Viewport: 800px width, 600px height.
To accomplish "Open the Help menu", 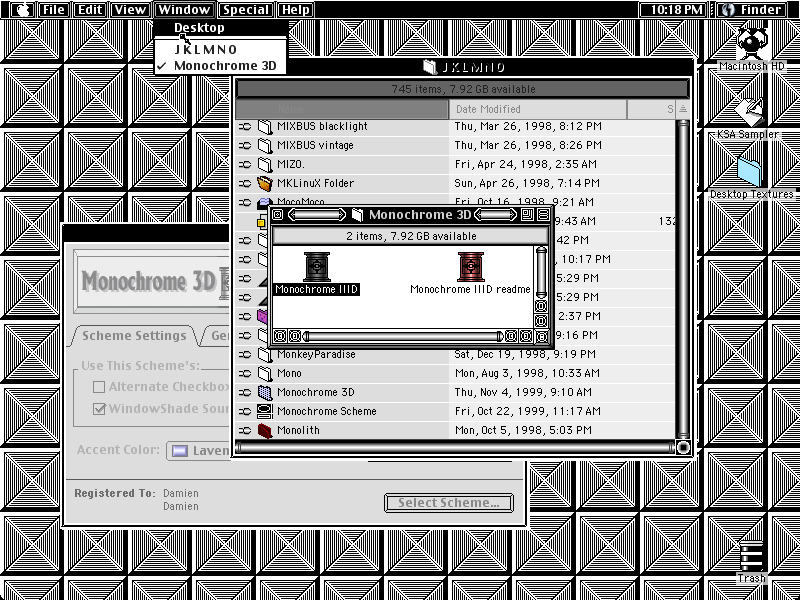I will click(x=295, y=10).
